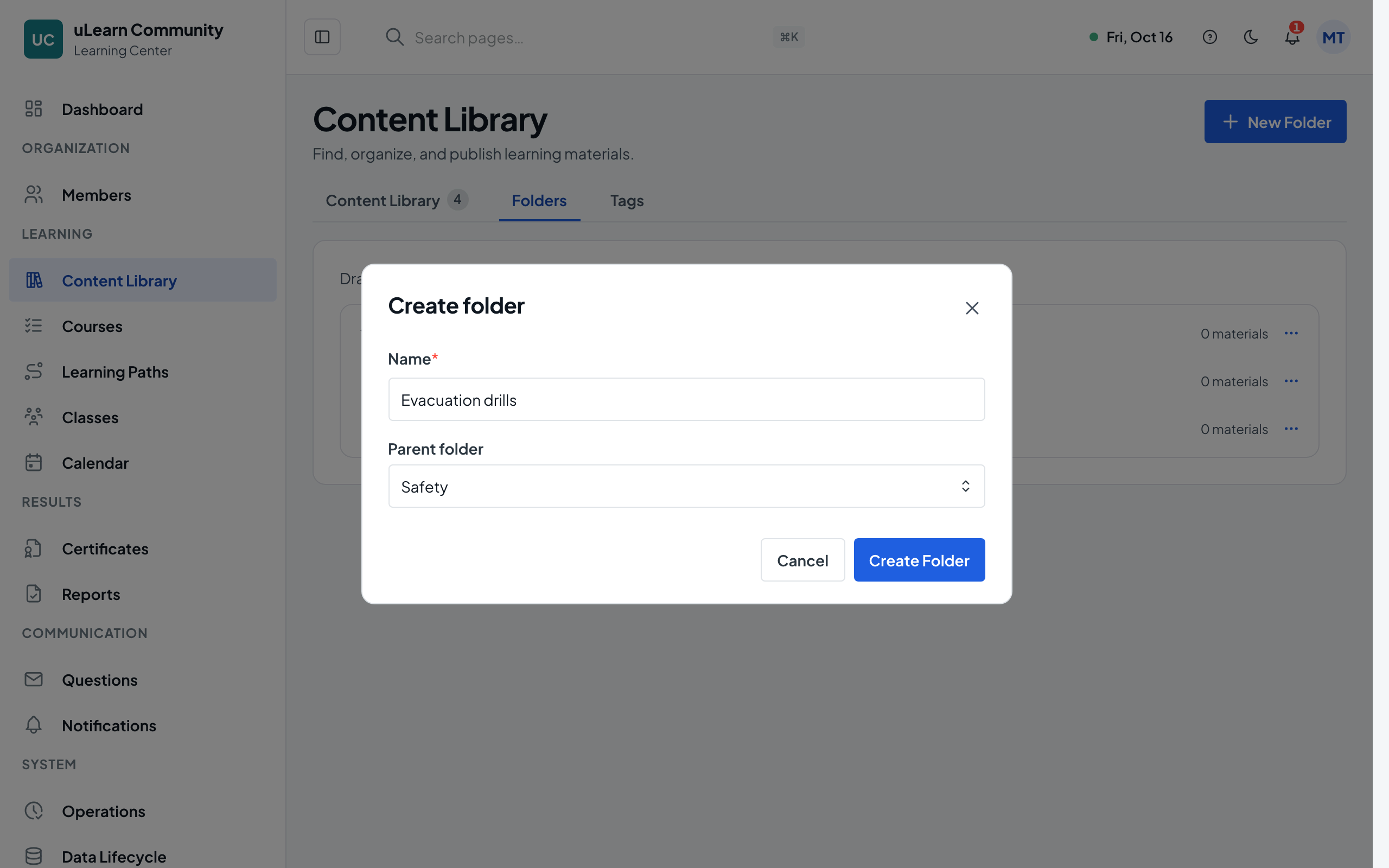Click the Data Lifecycle database icon
The image size is (1389, 868).
[x=34, y=856]
